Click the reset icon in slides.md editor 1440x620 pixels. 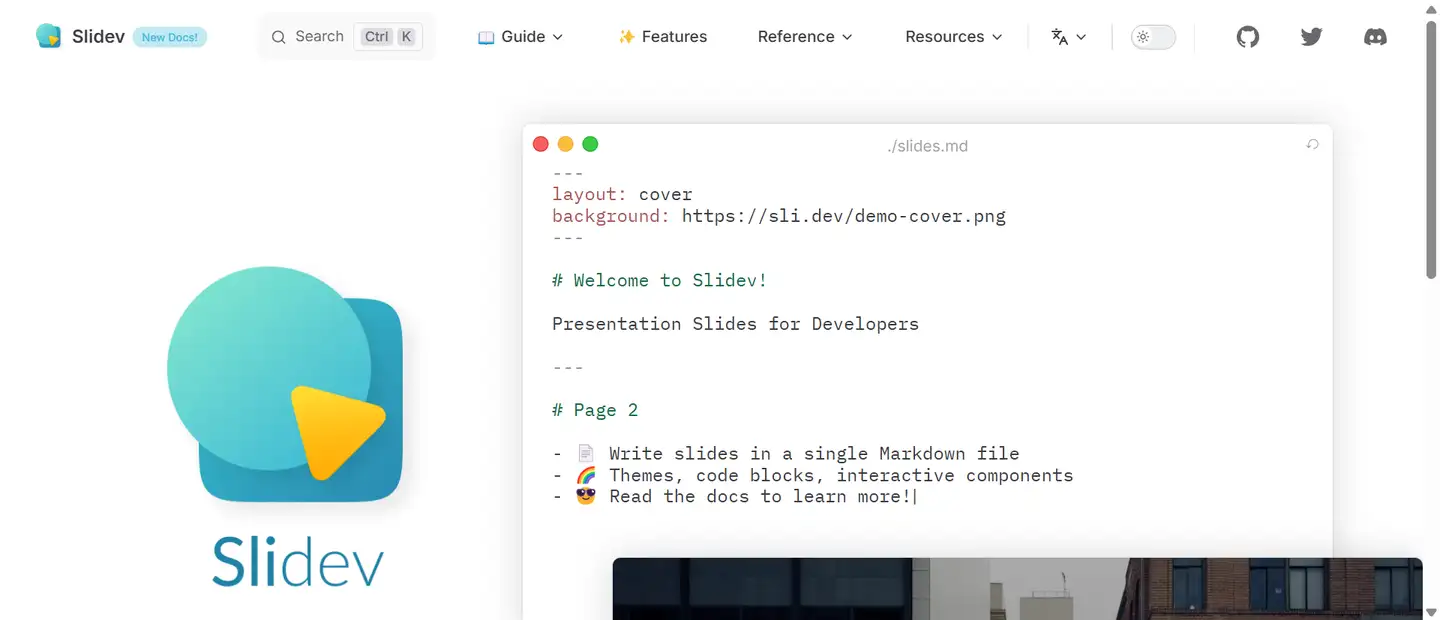[1313, 145]
